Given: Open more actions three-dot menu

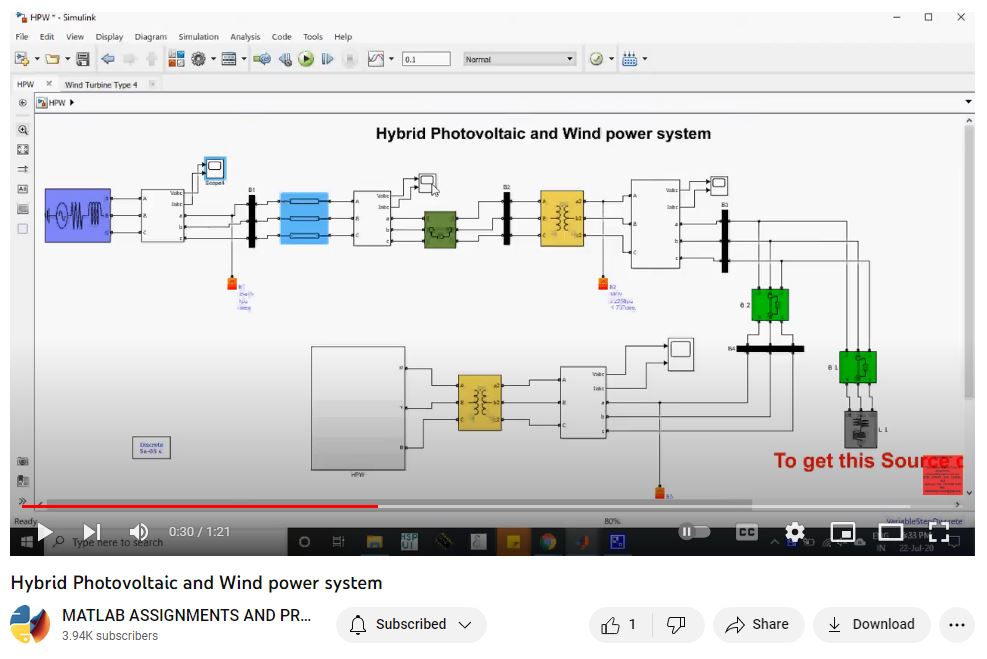Looking at the screenshot, I should 956,625.
